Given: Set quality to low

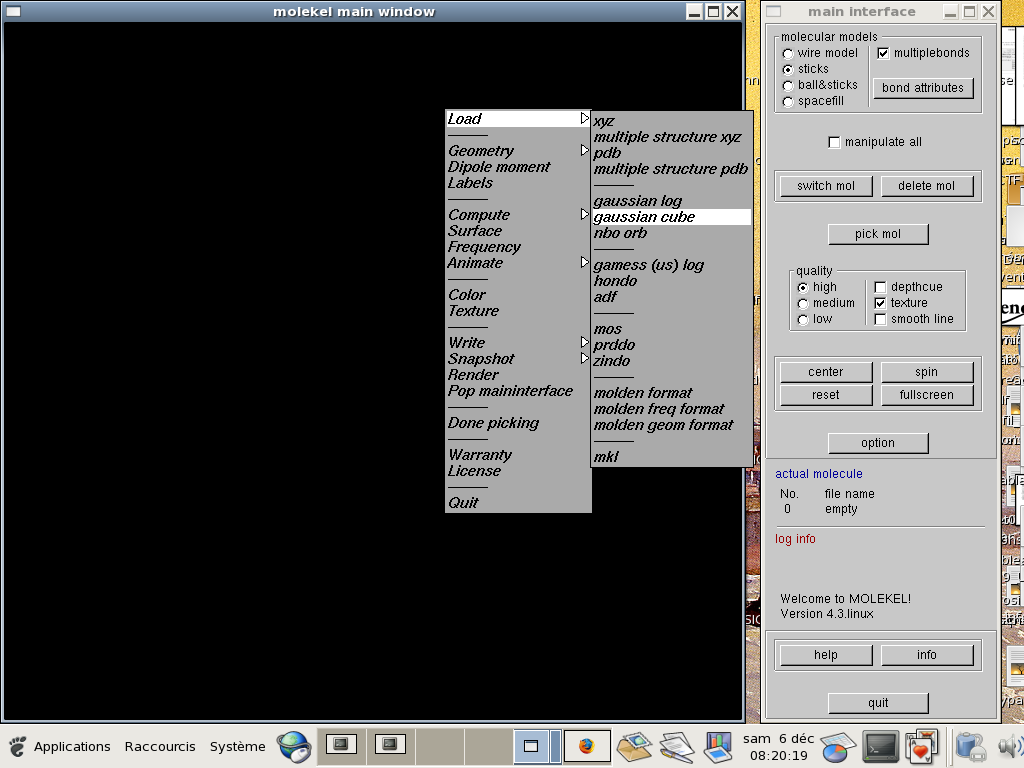Looking at the screenshot, I should (x=803, y=319).
